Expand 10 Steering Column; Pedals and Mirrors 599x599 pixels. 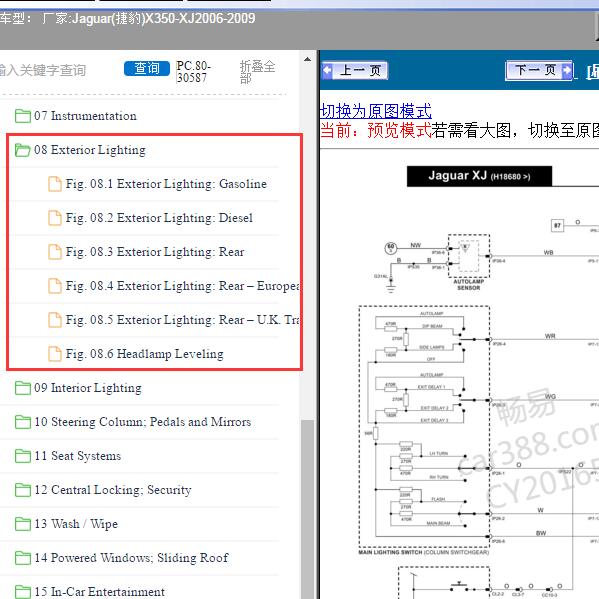tap(142, 422)
